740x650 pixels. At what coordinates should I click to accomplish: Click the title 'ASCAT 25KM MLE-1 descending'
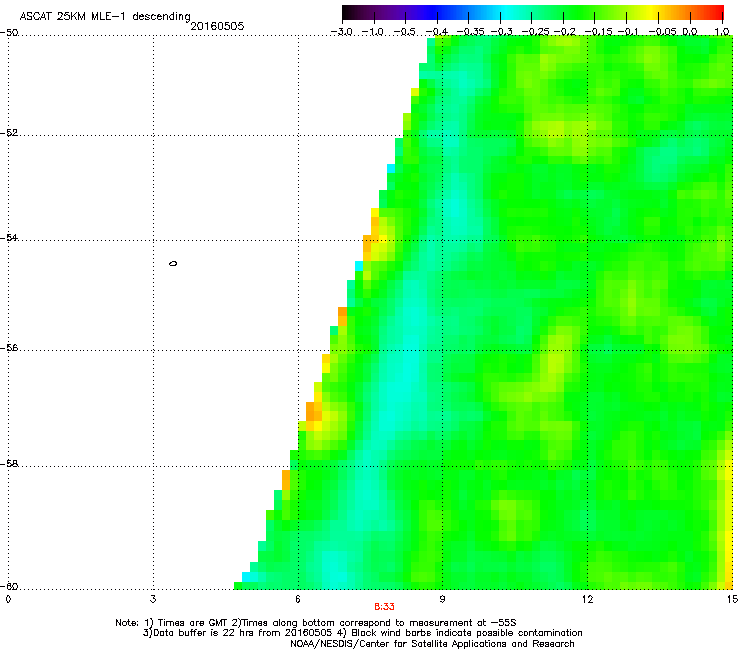(x=105, y=16)
